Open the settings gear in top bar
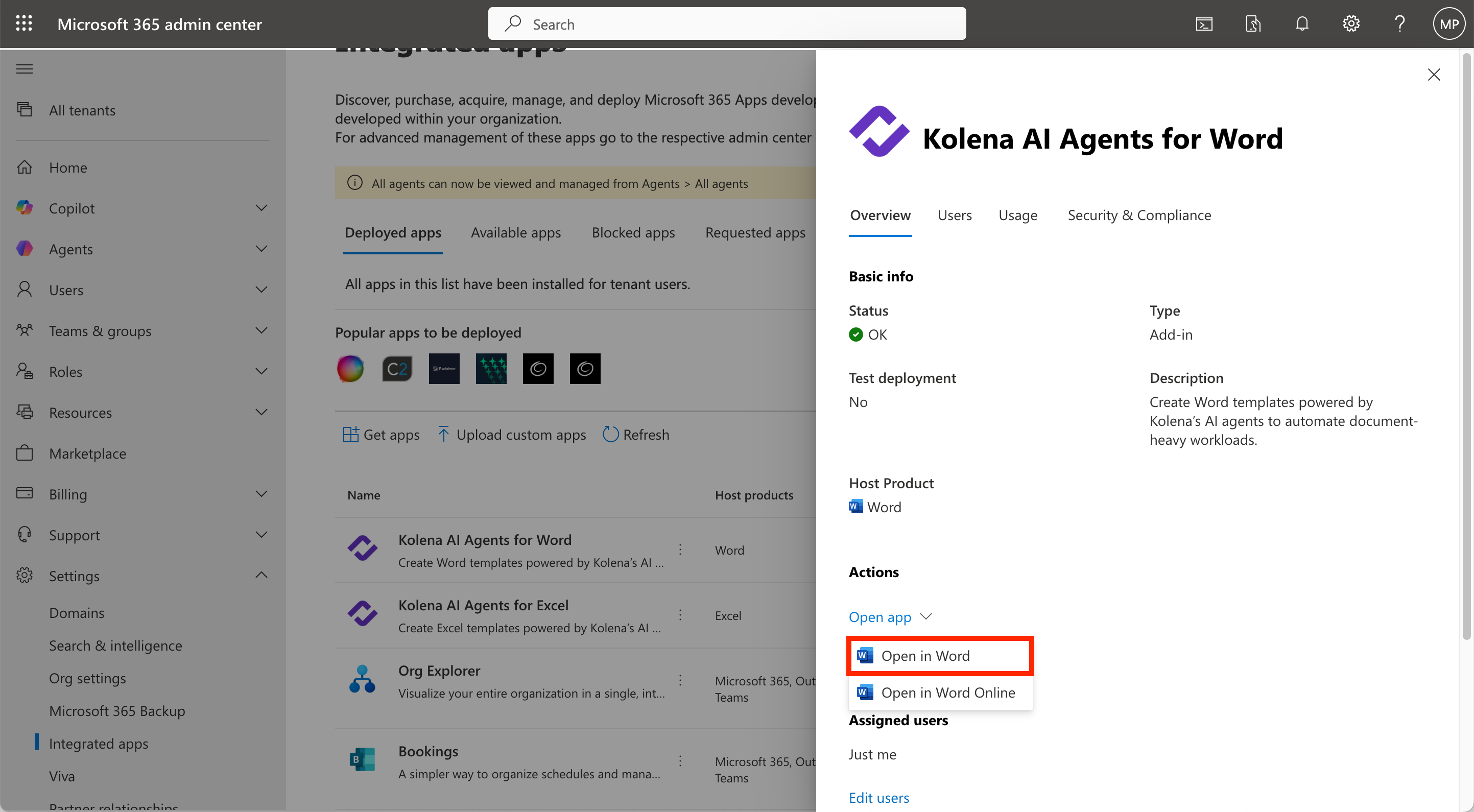The height and width of the screenshot is (812, 1474). (1350, 24)
